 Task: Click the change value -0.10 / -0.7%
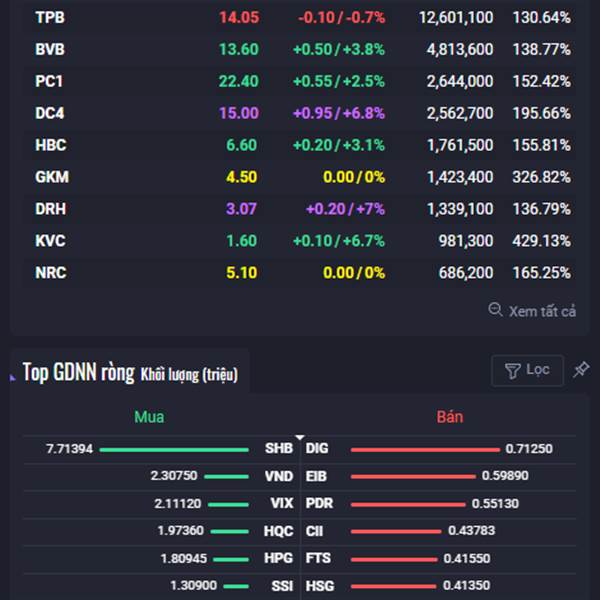pos(341,18)
